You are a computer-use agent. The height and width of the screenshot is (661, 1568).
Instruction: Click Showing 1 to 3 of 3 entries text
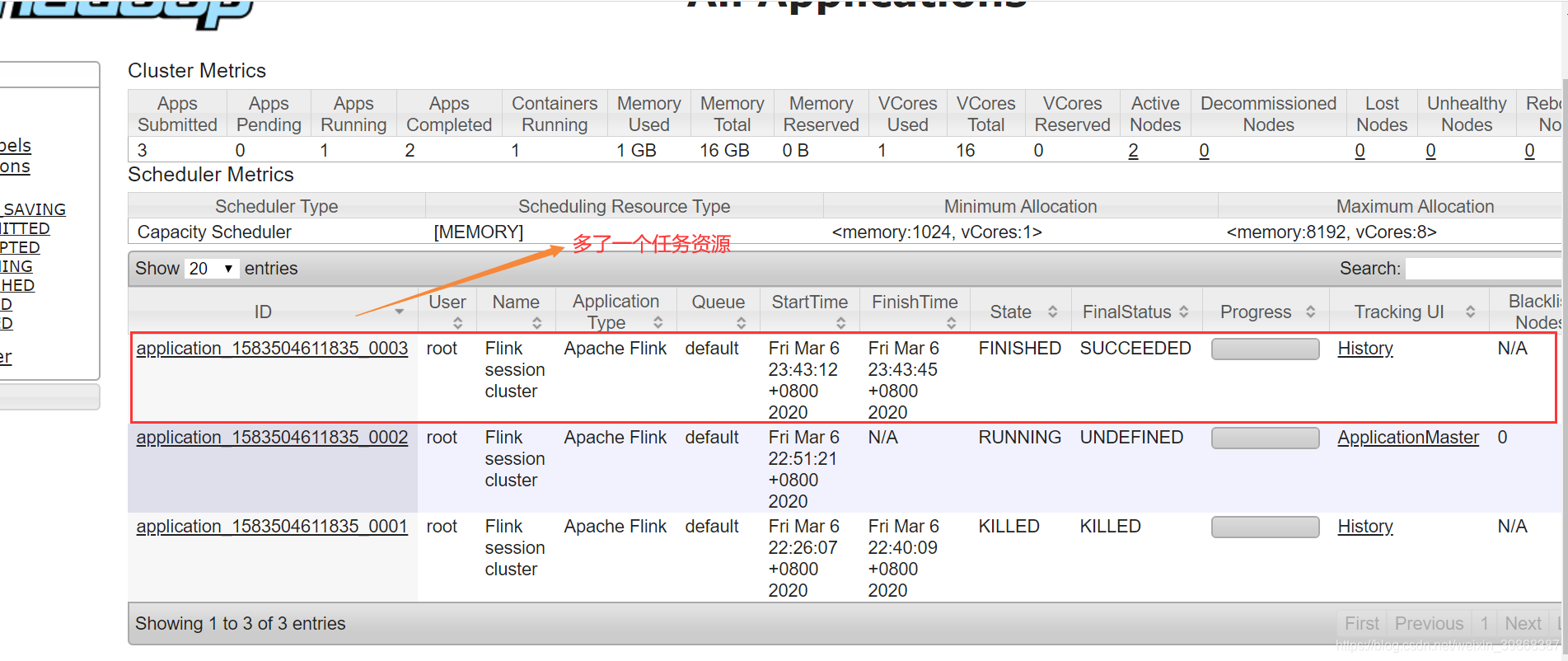tap(241, 624)
